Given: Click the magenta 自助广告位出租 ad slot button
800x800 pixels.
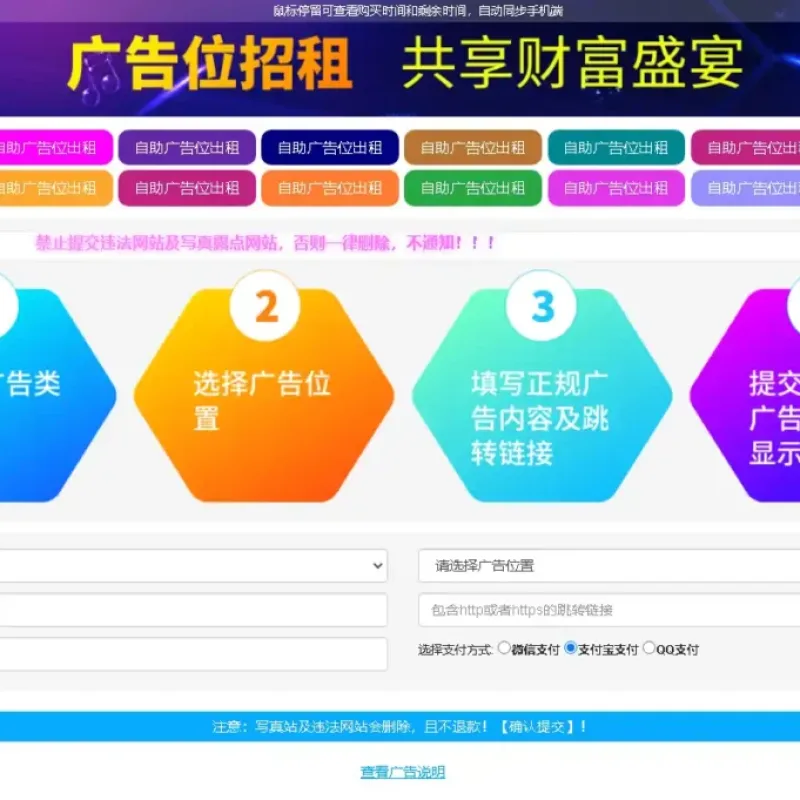Looking at the screenshot, I should click(55, 147).
